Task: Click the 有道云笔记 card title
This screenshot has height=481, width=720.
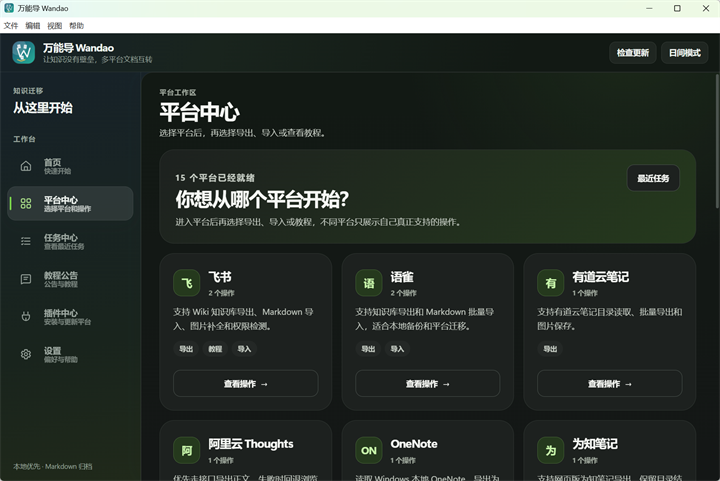Action: (601, 277)
